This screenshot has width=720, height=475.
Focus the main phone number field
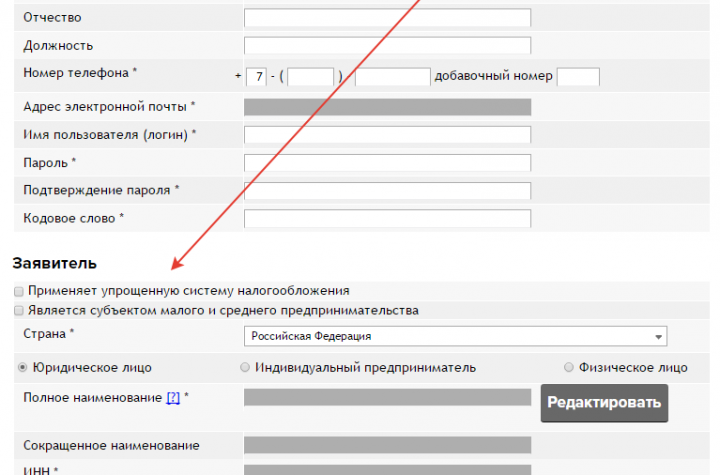(x=392, y=77)
